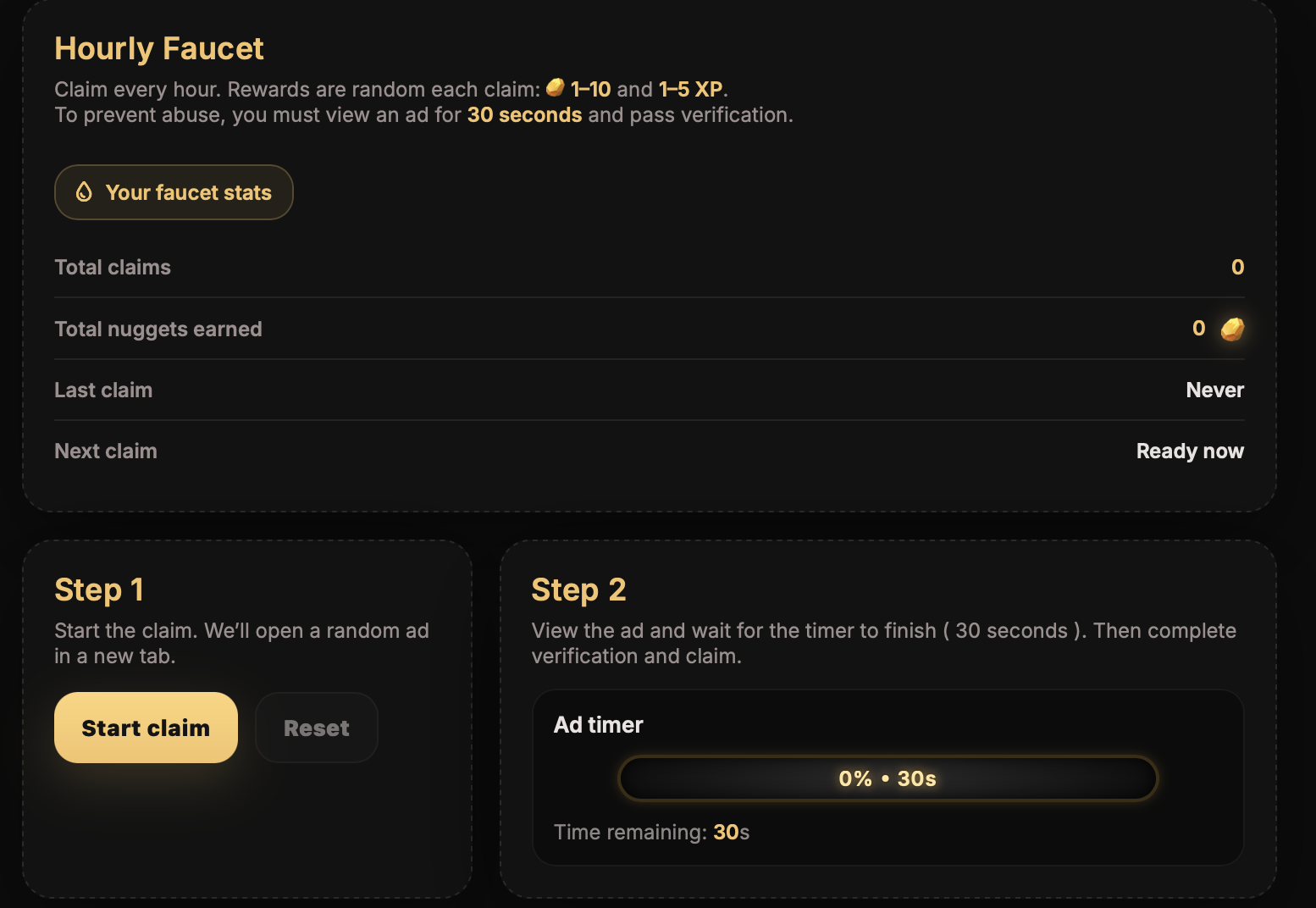
Task: Click the Total nuggets earned label
Action: pos(158,329)
